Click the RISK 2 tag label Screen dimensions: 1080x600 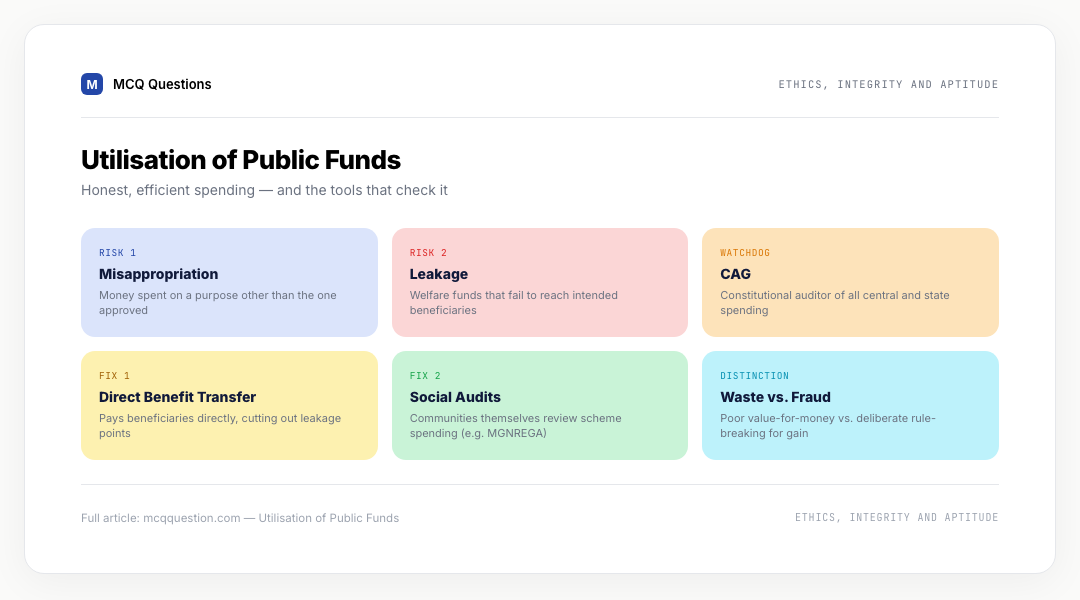pyautogui.click(x=428, y=253)
